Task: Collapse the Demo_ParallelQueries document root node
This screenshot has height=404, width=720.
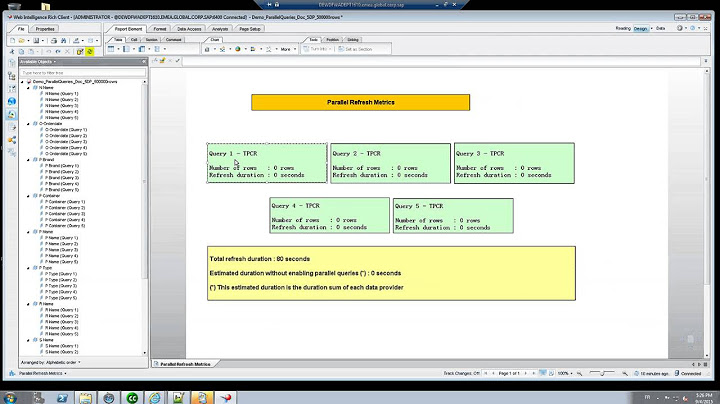Action: [x=22, y=82]
